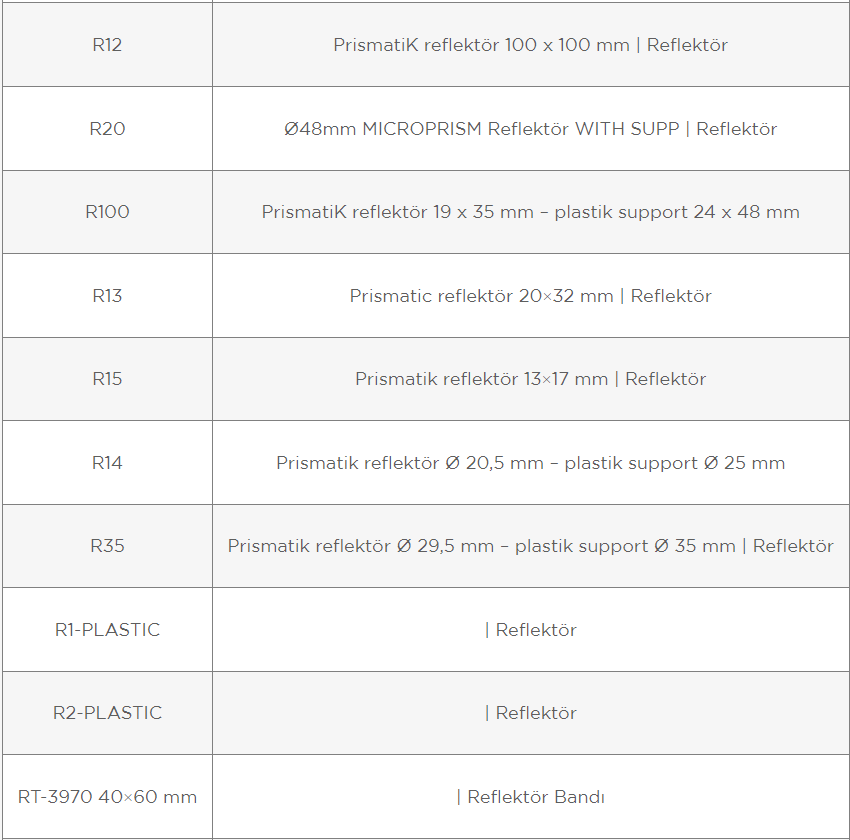Select the RT-3970 40×60 mm code cell
The width and height of the screenshot is (850, 840).
pos(107,797)
